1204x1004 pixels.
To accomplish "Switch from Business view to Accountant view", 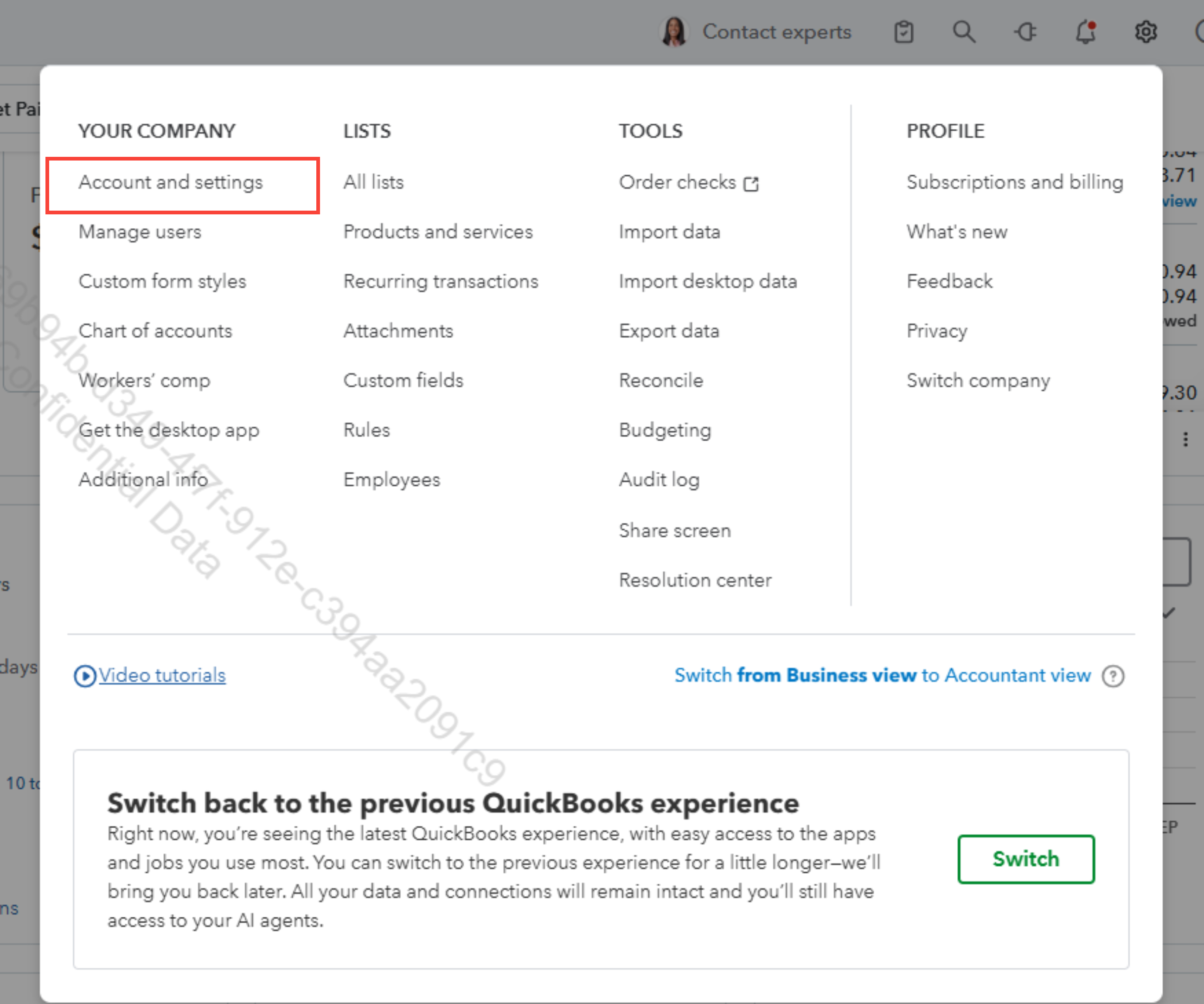I will (882, 676).
